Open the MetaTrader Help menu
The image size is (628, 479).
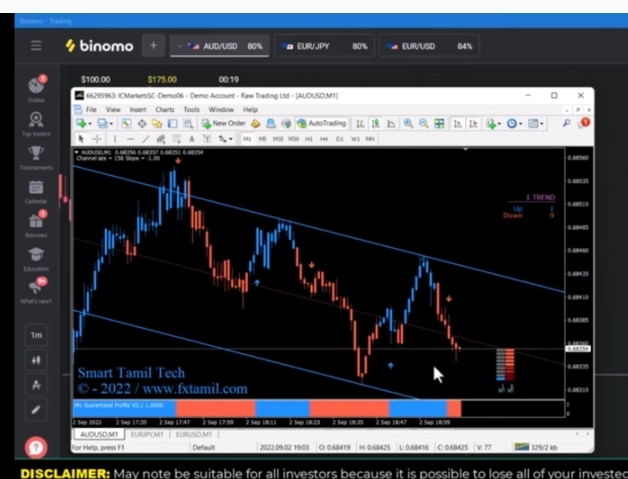pos(250,109)
